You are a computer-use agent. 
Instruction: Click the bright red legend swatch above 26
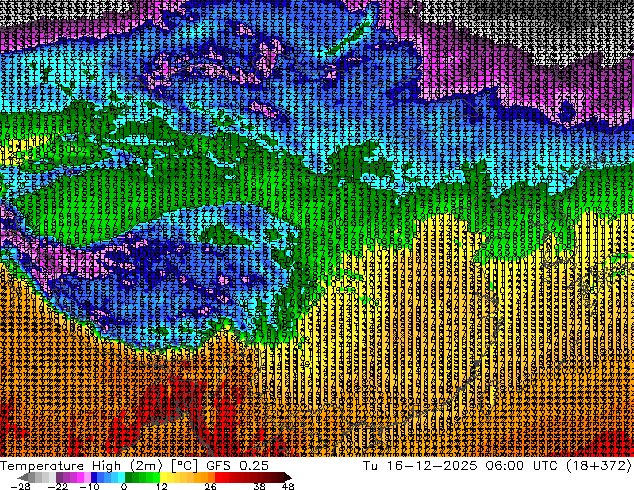point(218,477)
